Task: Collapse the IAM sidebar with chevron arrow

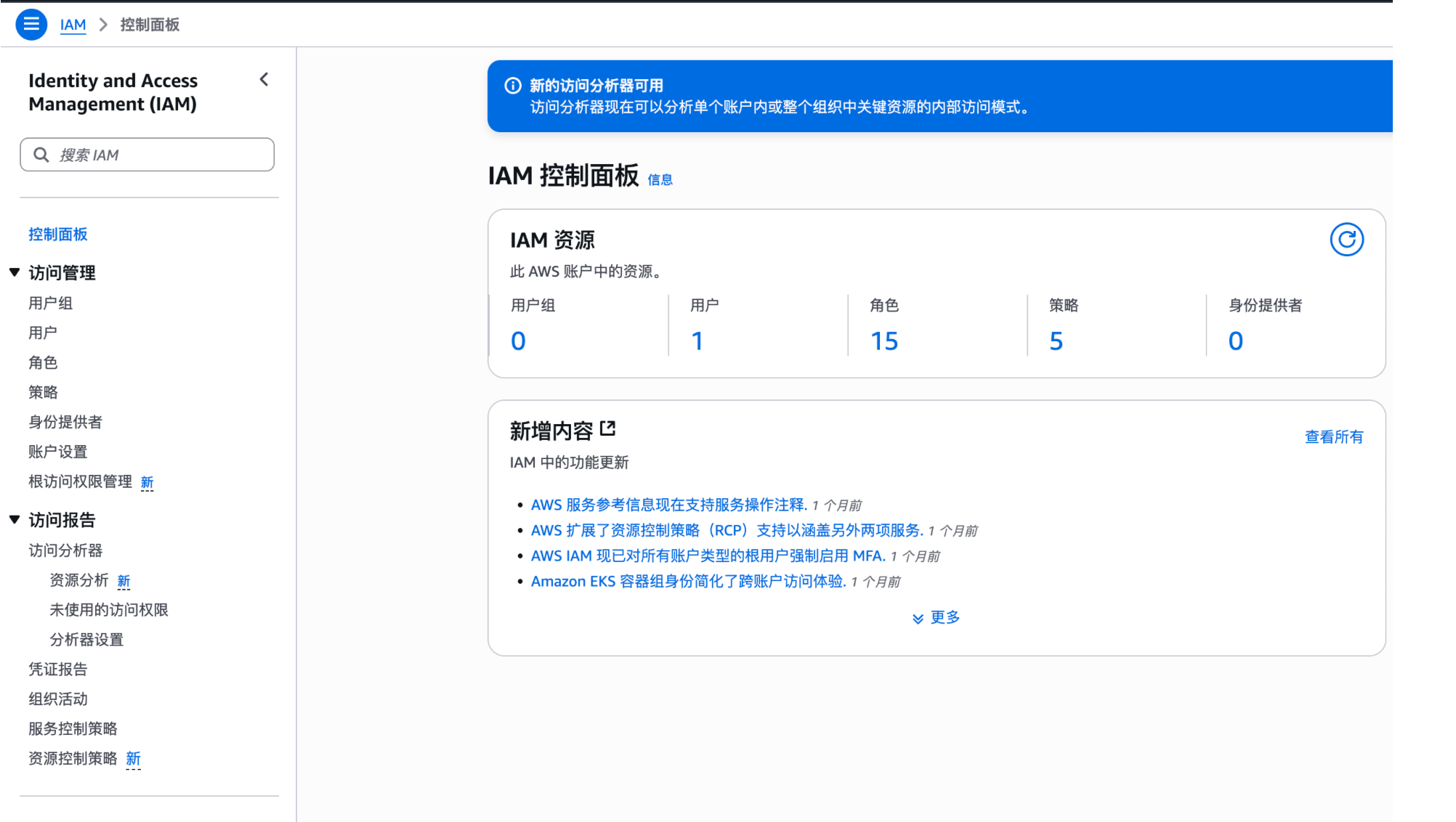Action: tap(264, 80)
